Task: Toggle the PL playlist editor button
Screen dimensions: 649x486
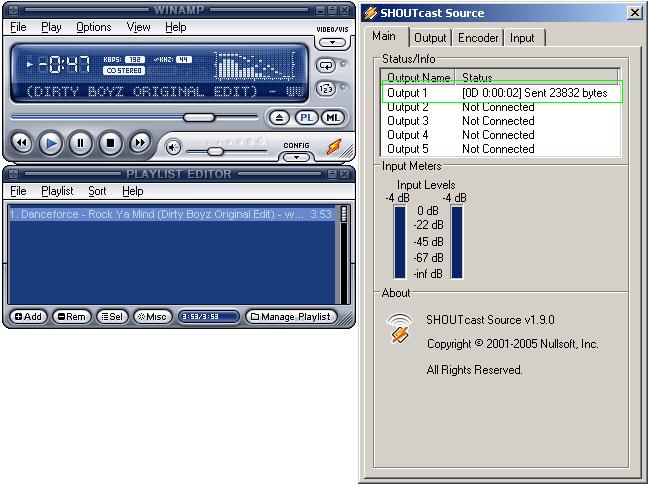Action: point(306,118)
